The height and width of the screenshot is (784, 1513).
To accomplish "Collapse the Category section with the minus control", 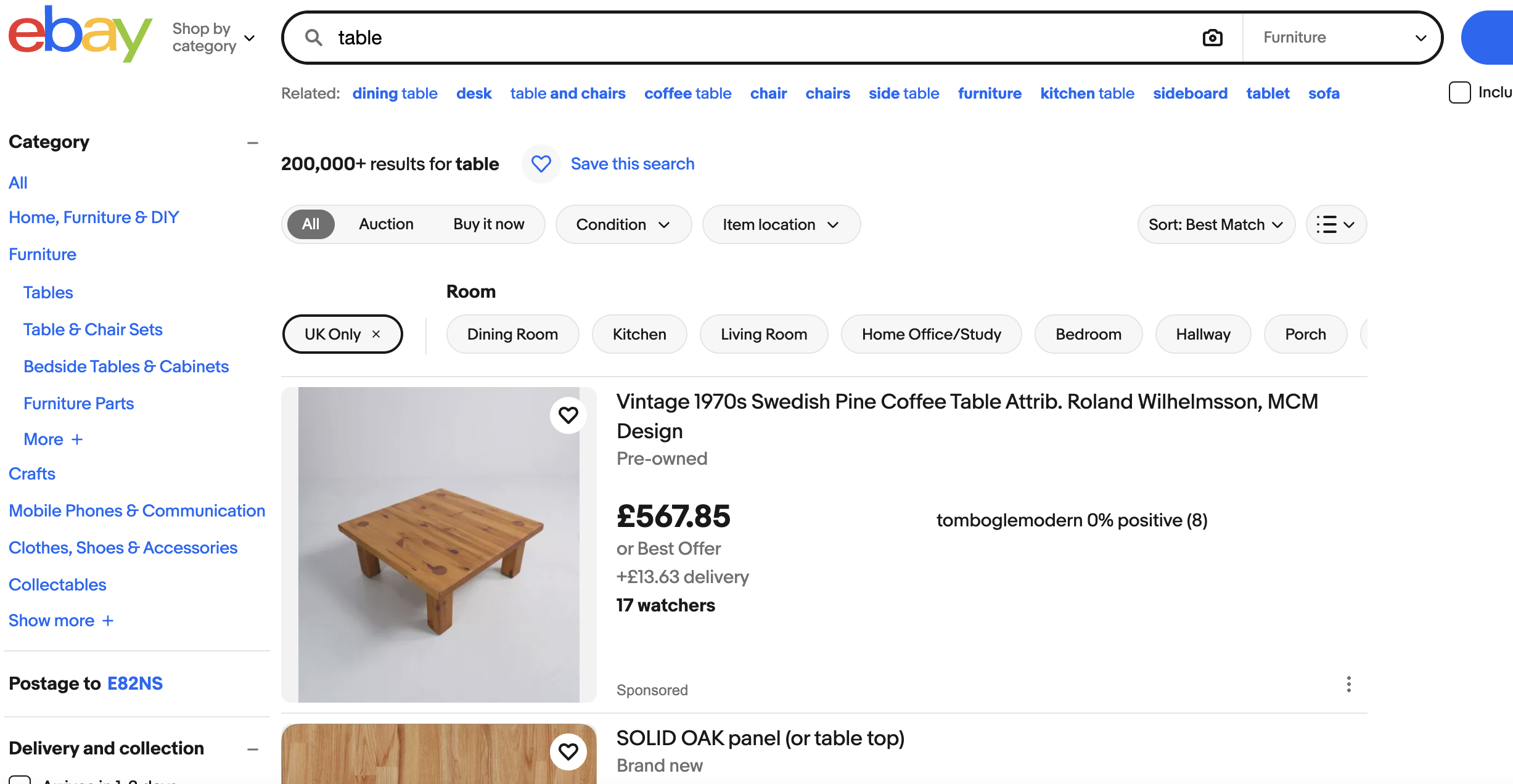I will coord(253,142).
